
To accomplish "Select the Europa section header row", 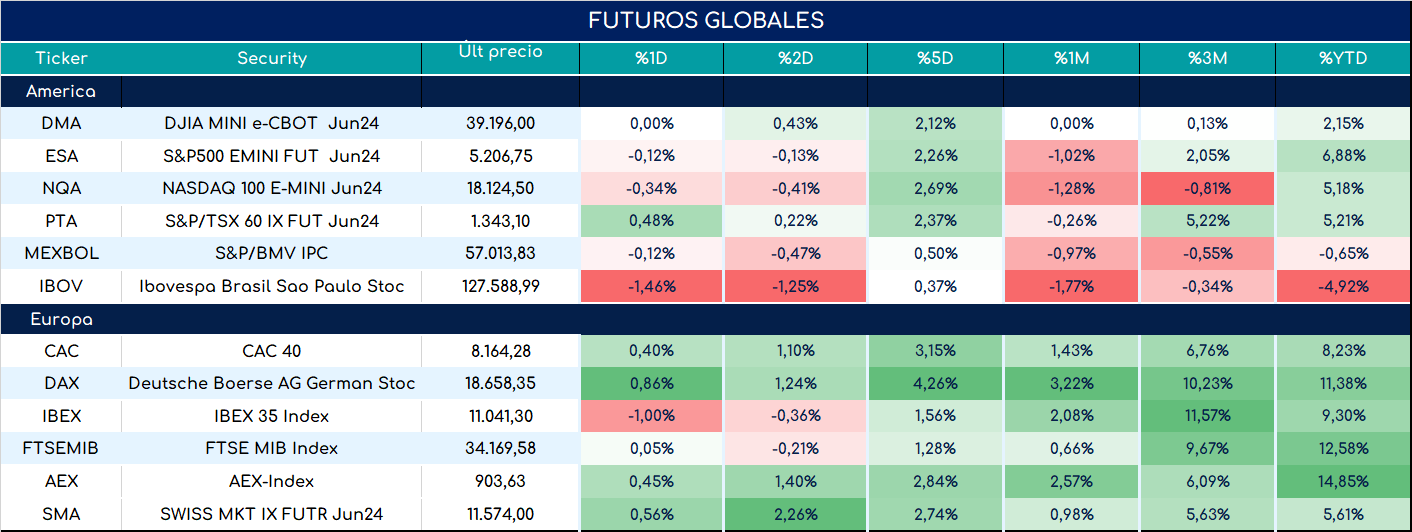I will coord(706,320).
